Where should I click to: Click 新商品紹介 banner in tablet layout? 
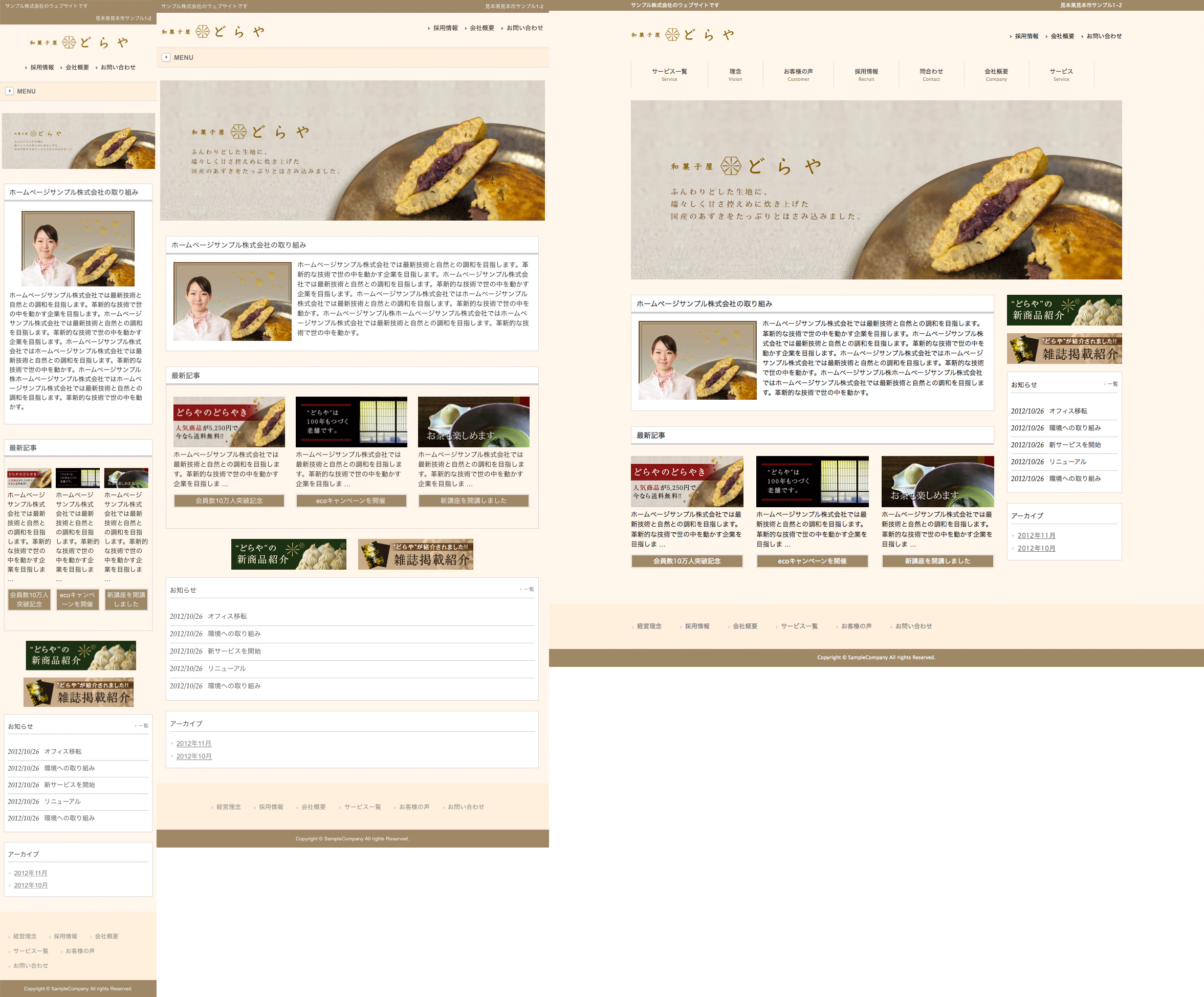(289, 554)
